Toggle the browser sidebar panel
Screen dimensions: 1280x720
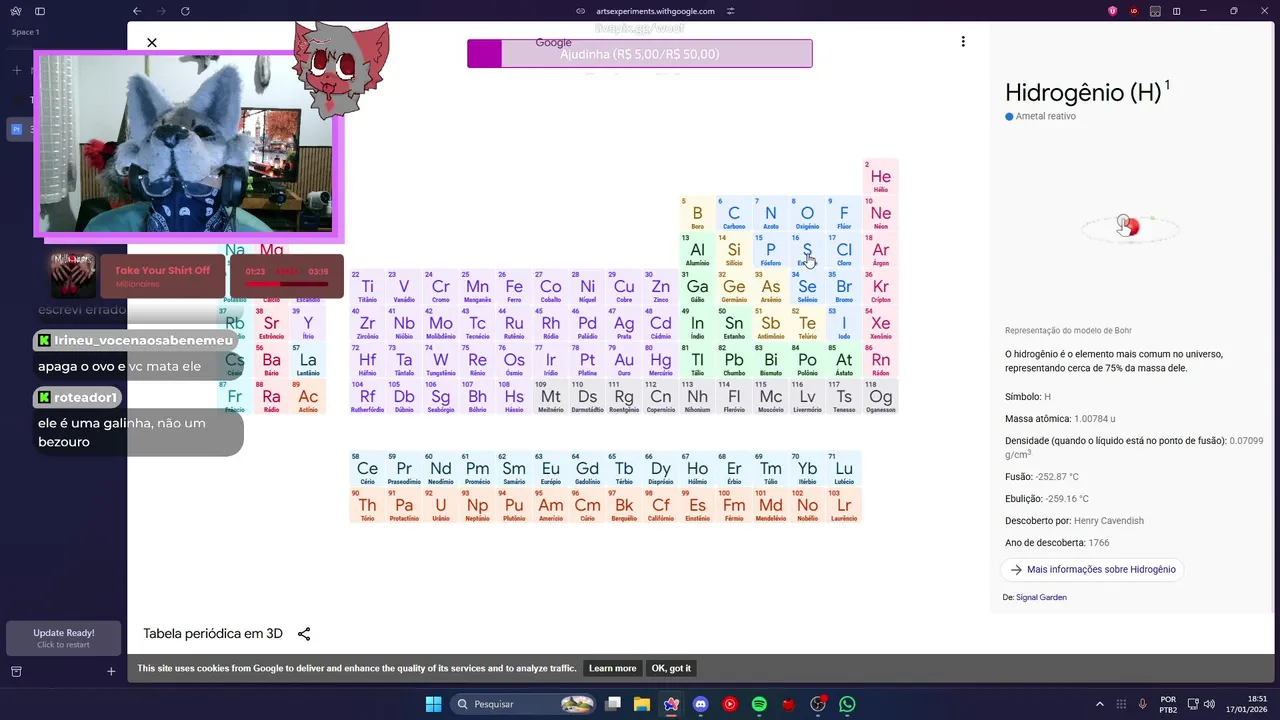(40, 11)
